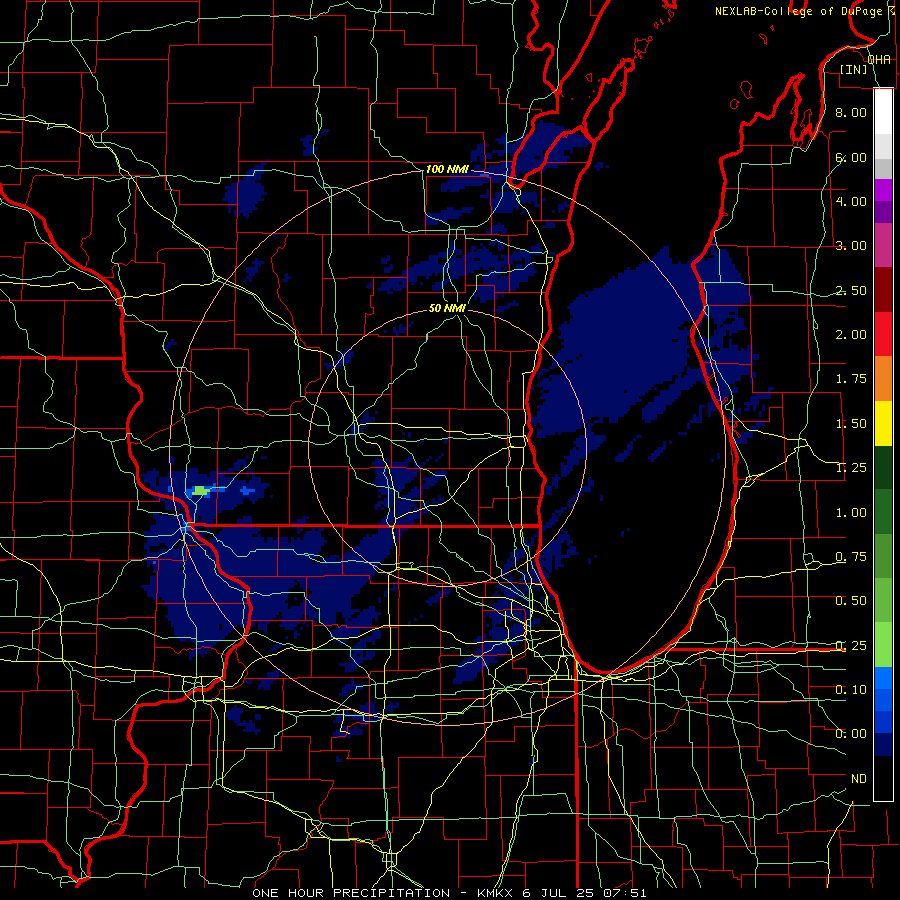Select the orange legend color swatch
The width and height of the screenshot is (900, 900).
(883, 379)
